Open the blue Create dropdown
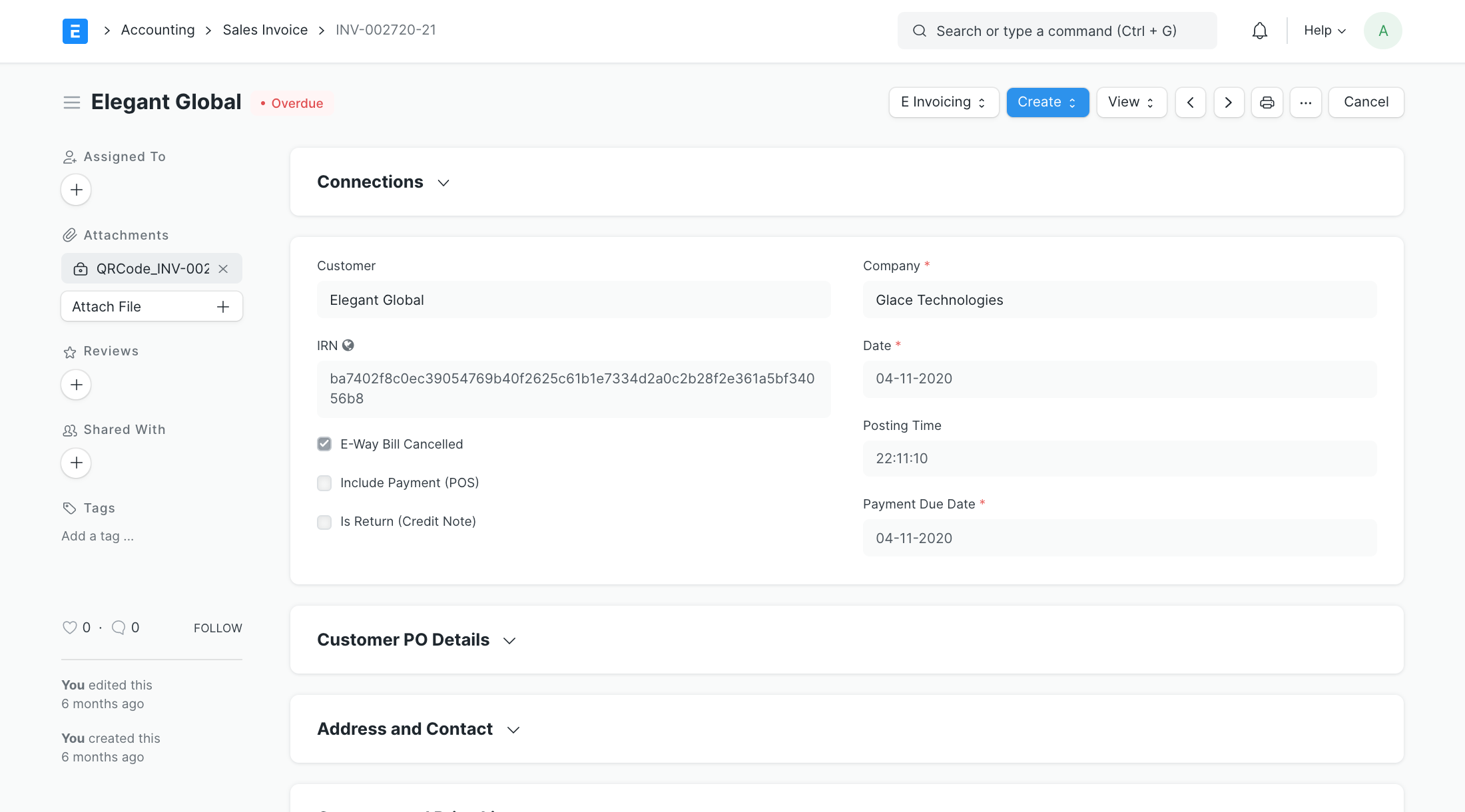 [x=1047, y=102]
